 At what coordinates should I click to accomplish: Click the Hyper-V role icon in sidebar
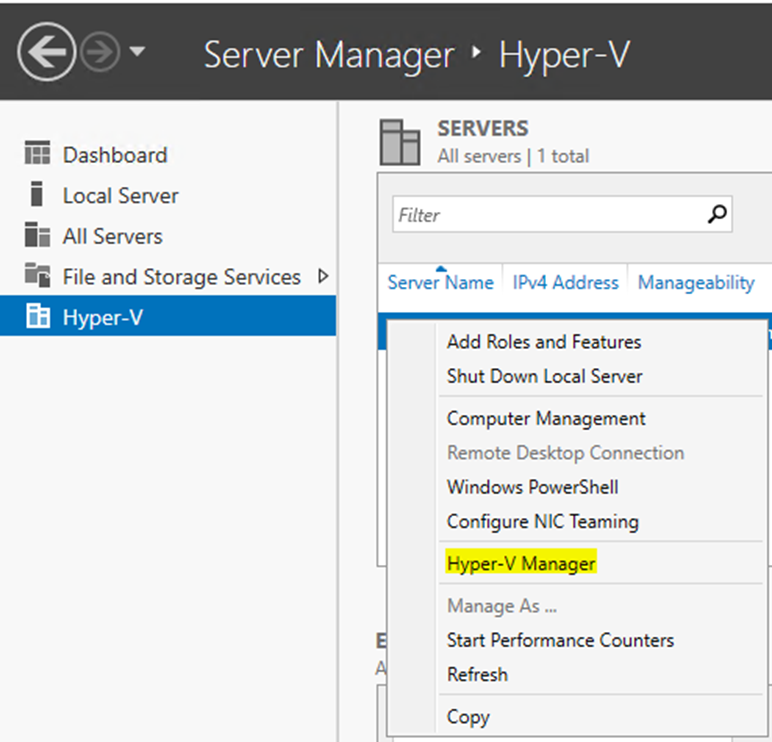(x=37, y=315)
